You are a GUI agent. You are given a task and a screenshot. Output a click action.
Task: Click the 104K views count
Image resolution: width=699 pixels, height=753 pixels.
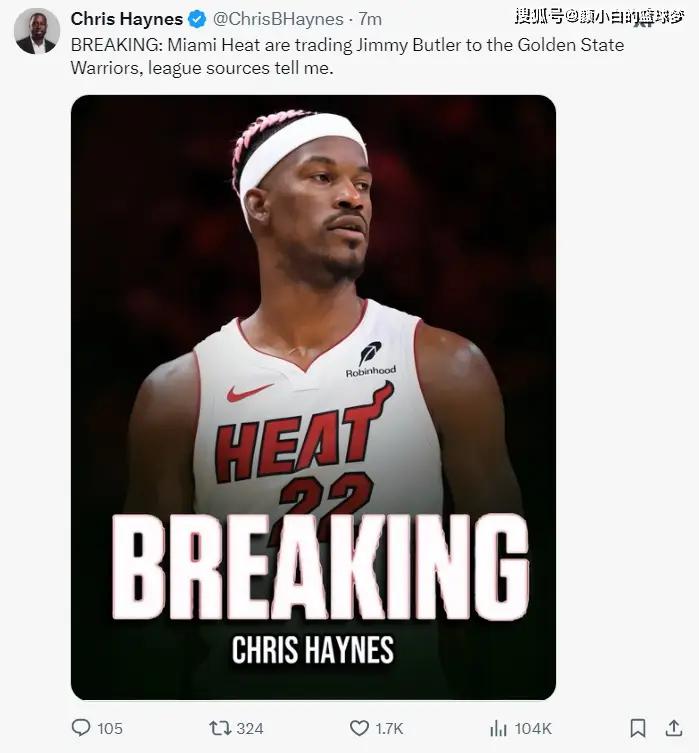click(x=533, y=729)
